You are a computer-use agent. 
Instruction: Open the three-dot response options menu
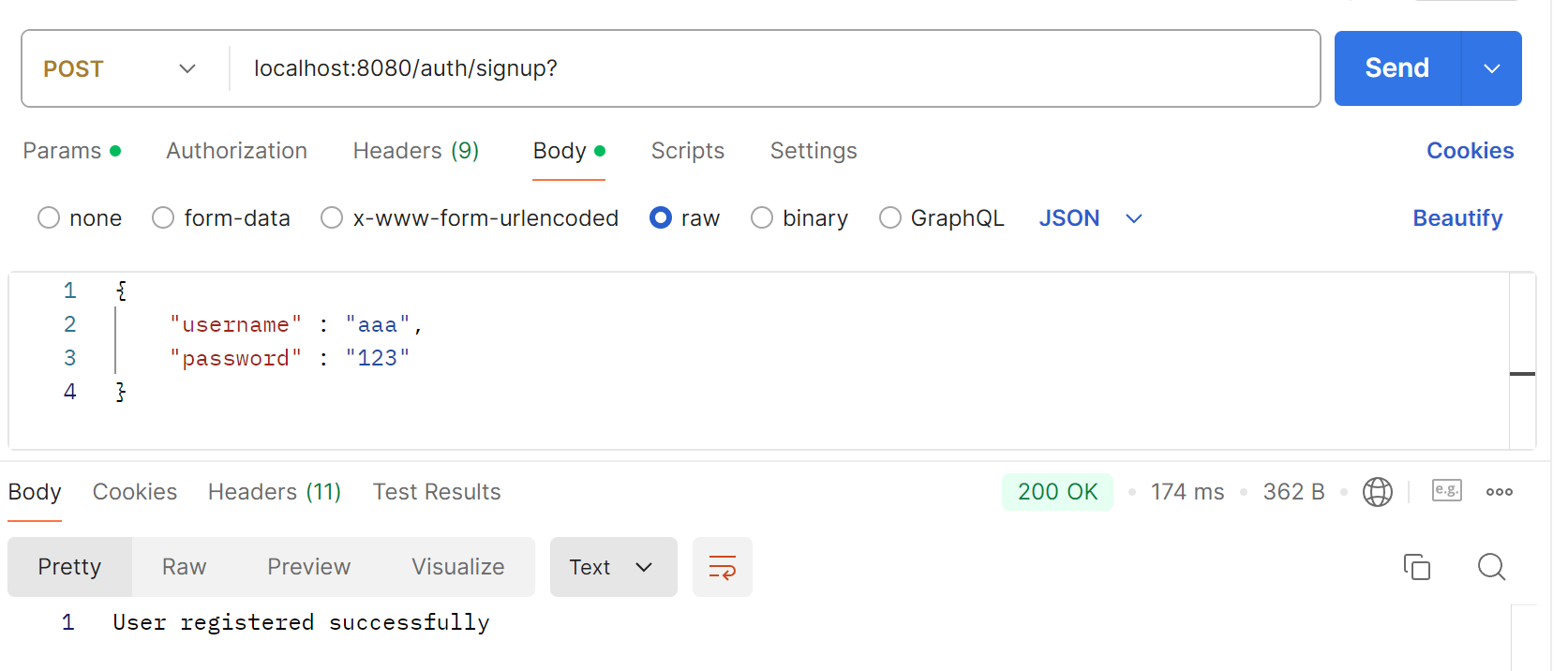(1500, 492)
